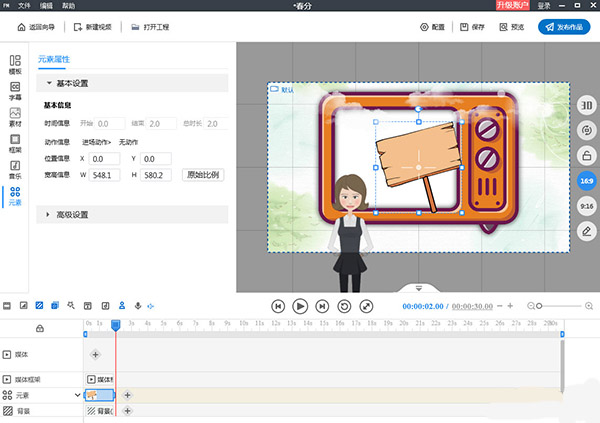Jump to next frame playback button

point(322,306)
